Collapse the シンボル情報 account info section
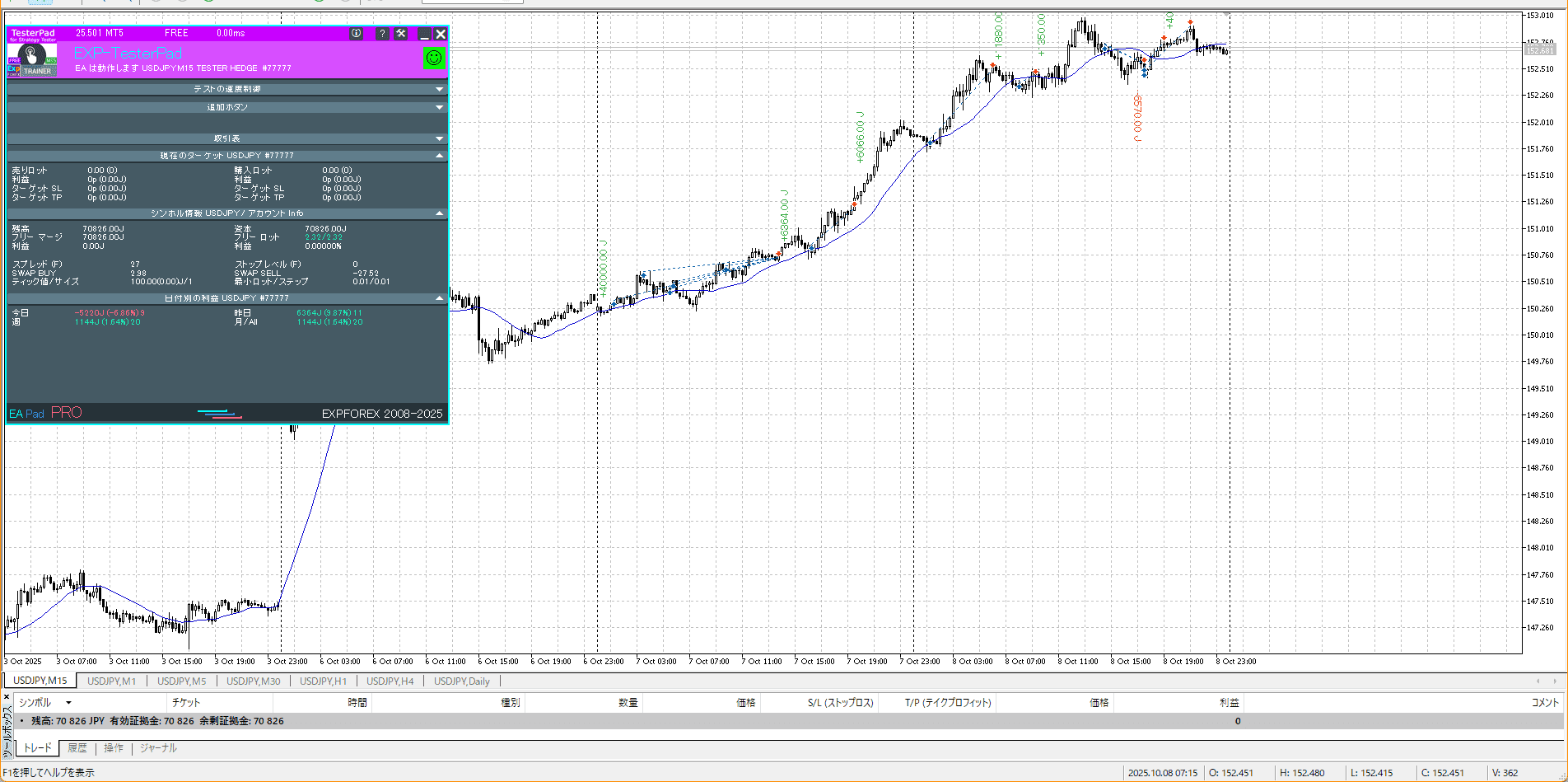 click(x=439, y=213)
